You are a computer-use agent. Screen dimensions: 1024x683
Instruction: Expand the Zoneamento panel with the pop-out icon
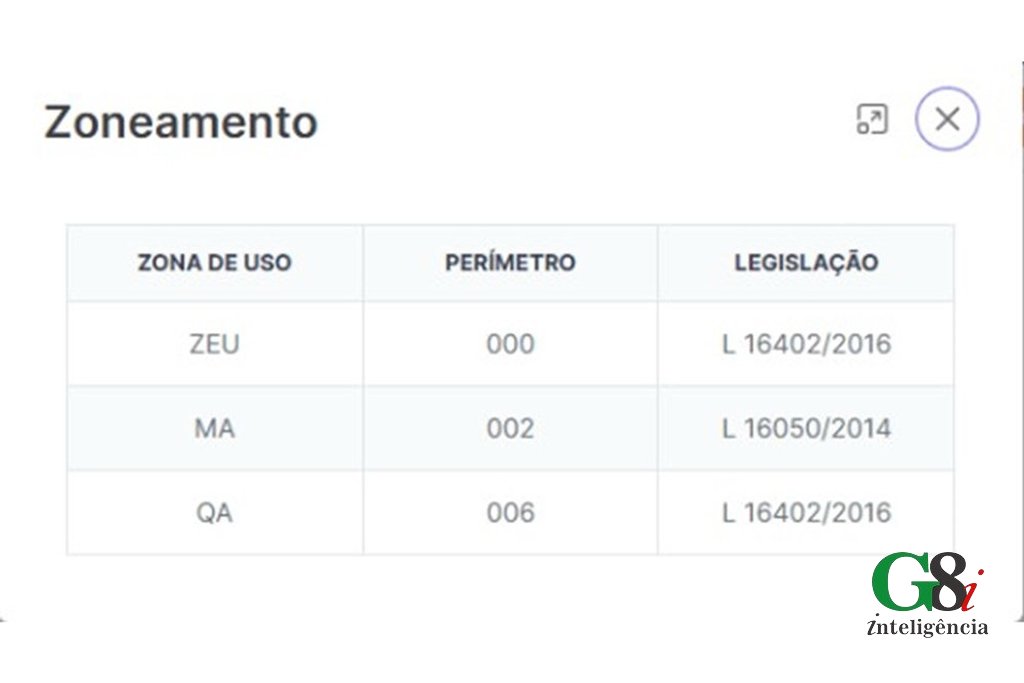872,119
